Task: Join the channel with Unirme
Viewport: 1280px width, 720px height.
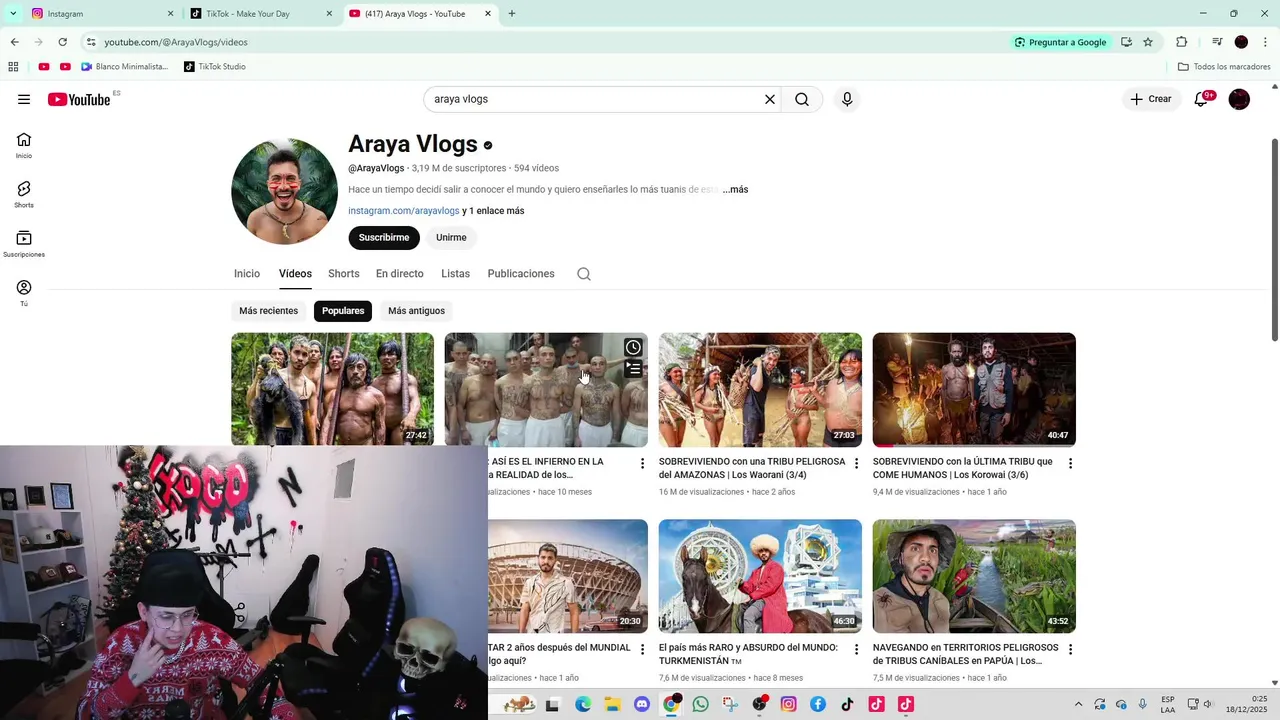Action: click(x=451, y=238)
